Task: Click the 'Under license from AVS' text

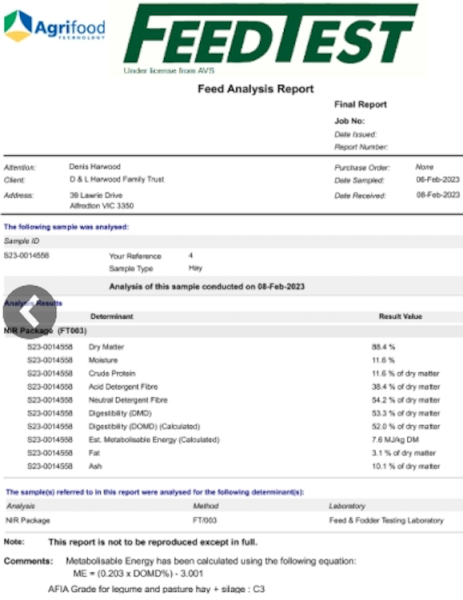Action: pyautogui.click(x=169, y=71)
